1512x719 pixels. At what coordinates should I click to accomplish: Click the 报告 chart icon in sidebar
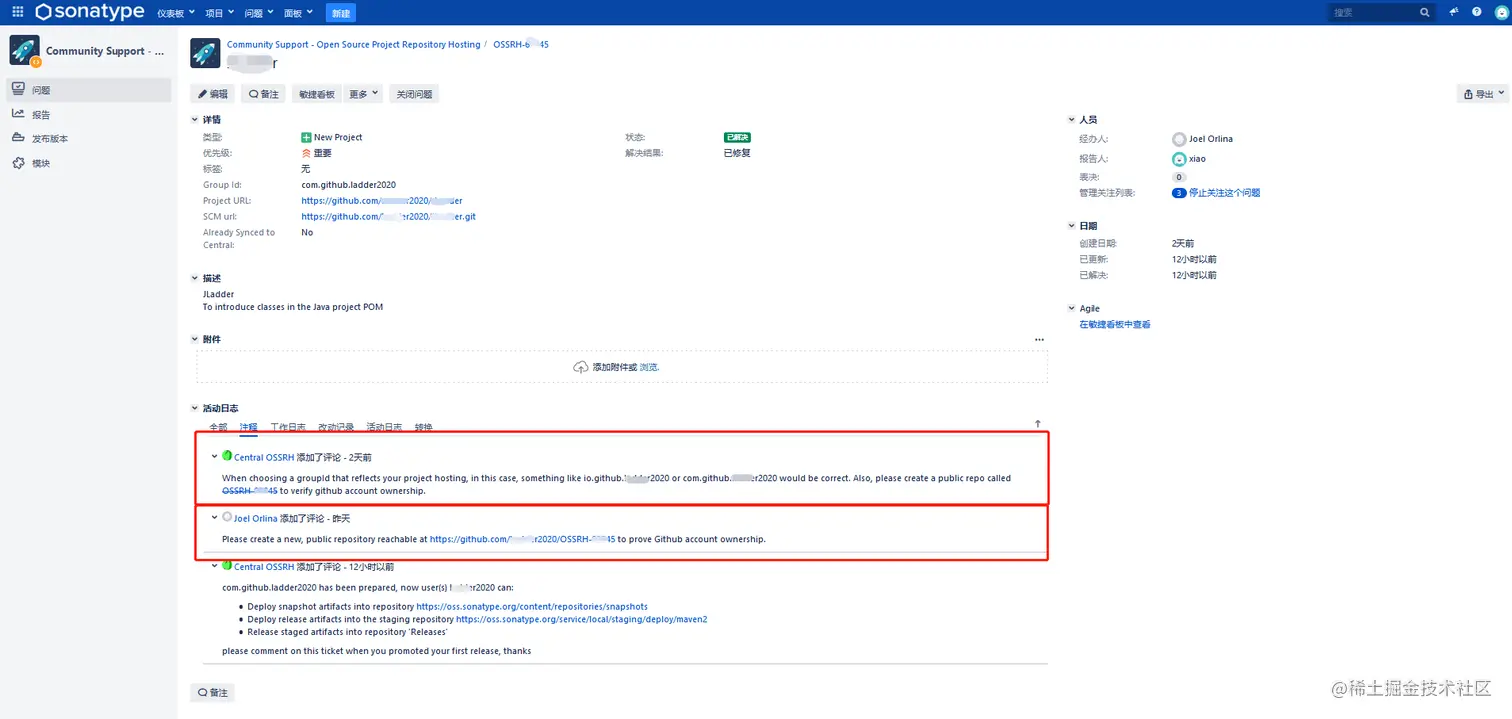click(18, 114)
